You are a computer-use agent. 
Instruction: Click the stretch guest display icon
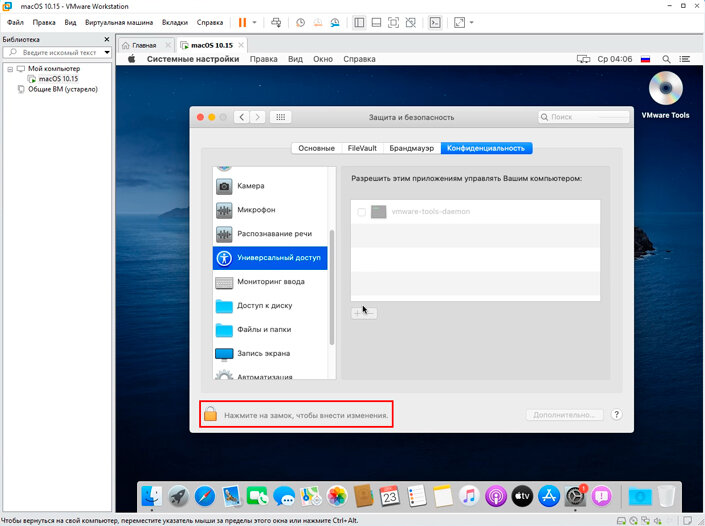[x=459, y=22]
